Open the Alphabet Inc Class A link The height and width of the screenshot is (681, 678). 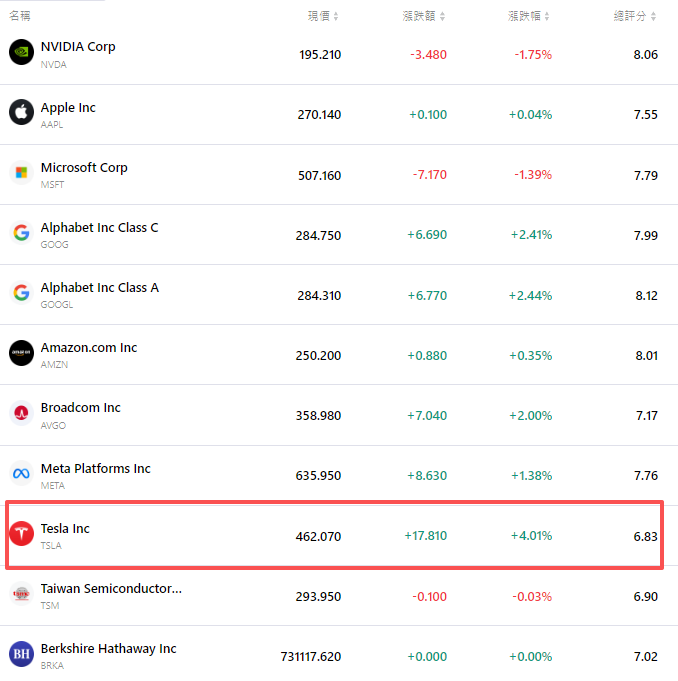click(99, 287)
